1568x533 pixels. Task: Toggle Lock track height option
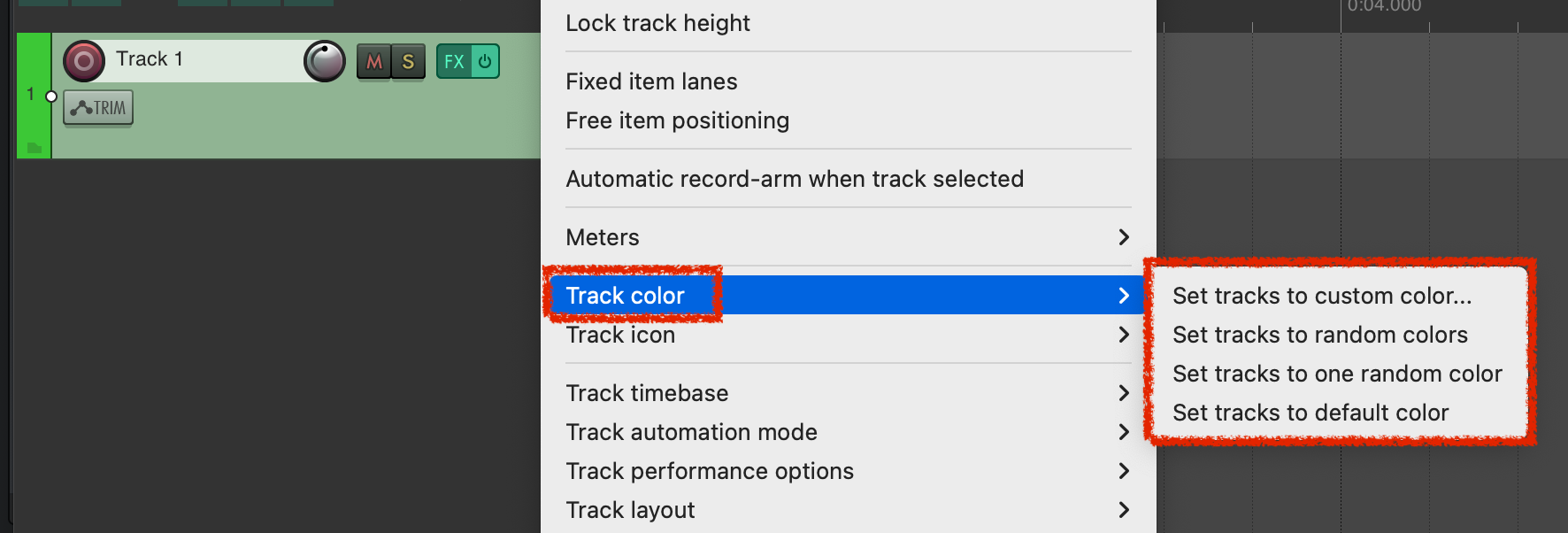[x=657, y=23]
